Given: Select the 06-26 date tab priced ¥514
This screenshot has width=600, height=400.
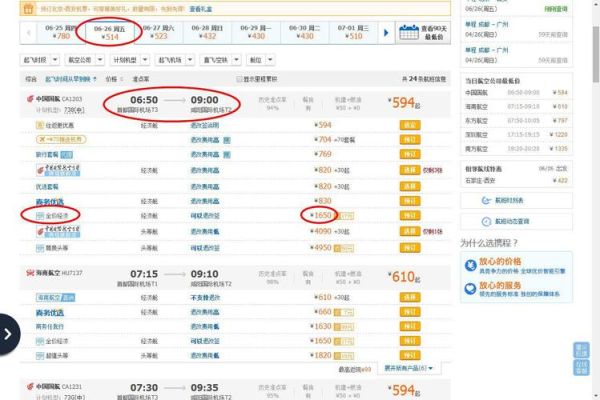Looking at the screenshot, I should pyautogui.click(x=109, y=33).
